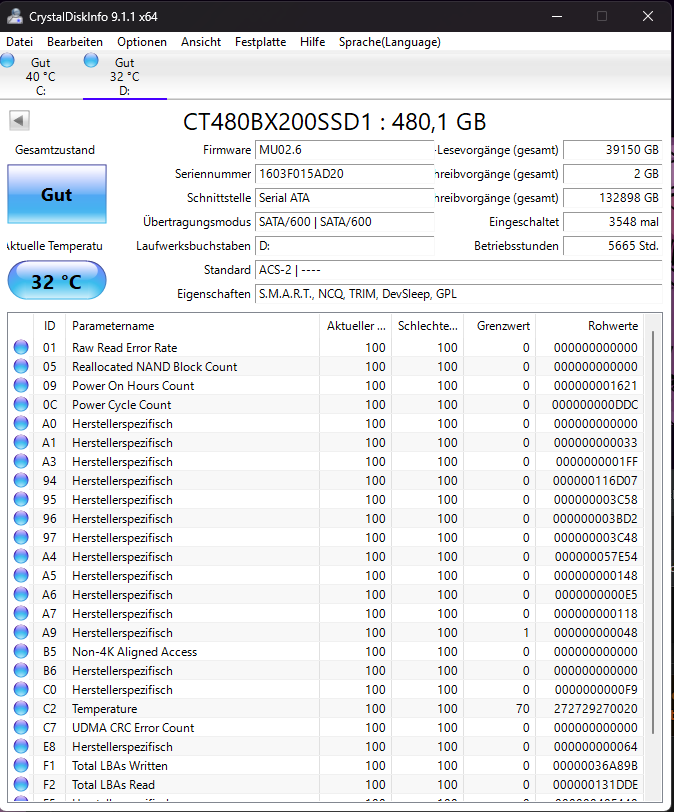Click the Firmware field MU02.6
This screenshot has width=674, height=812.
click(x=344, y=150)
